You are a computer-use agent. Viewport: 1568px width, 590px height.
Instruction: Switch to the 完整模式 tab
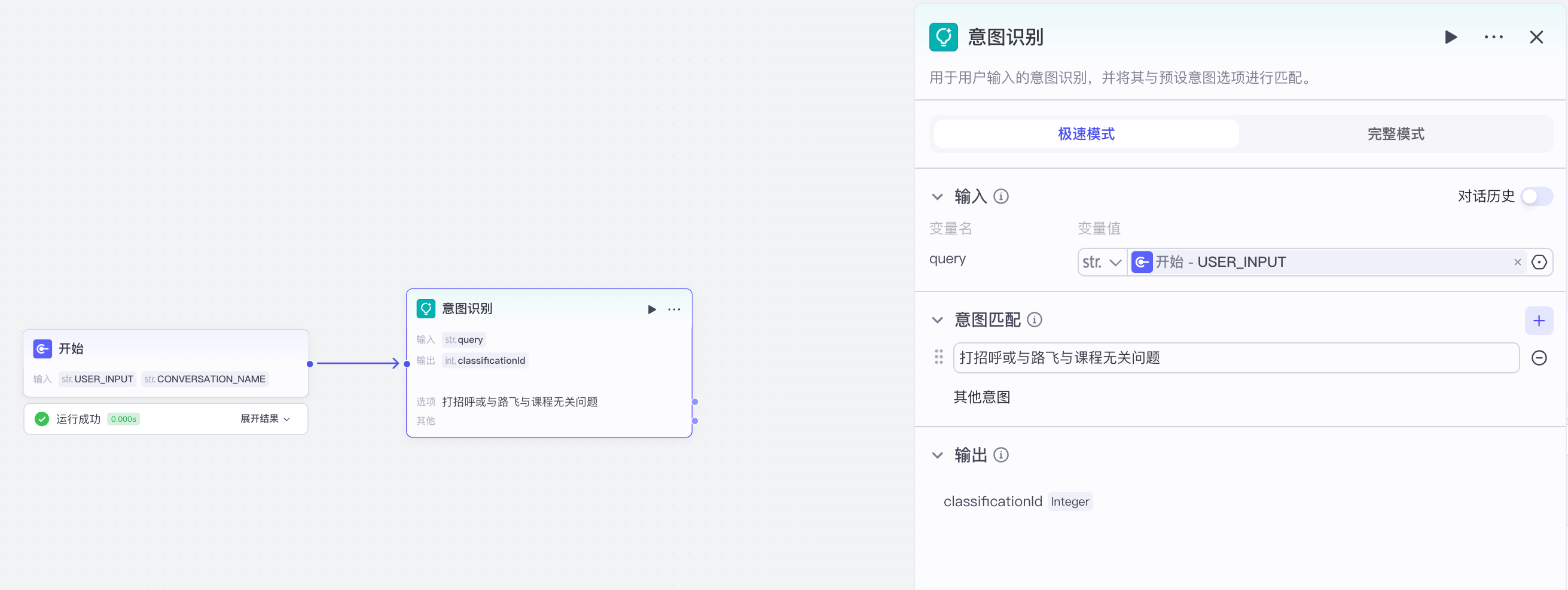[x=1395, y=134]
